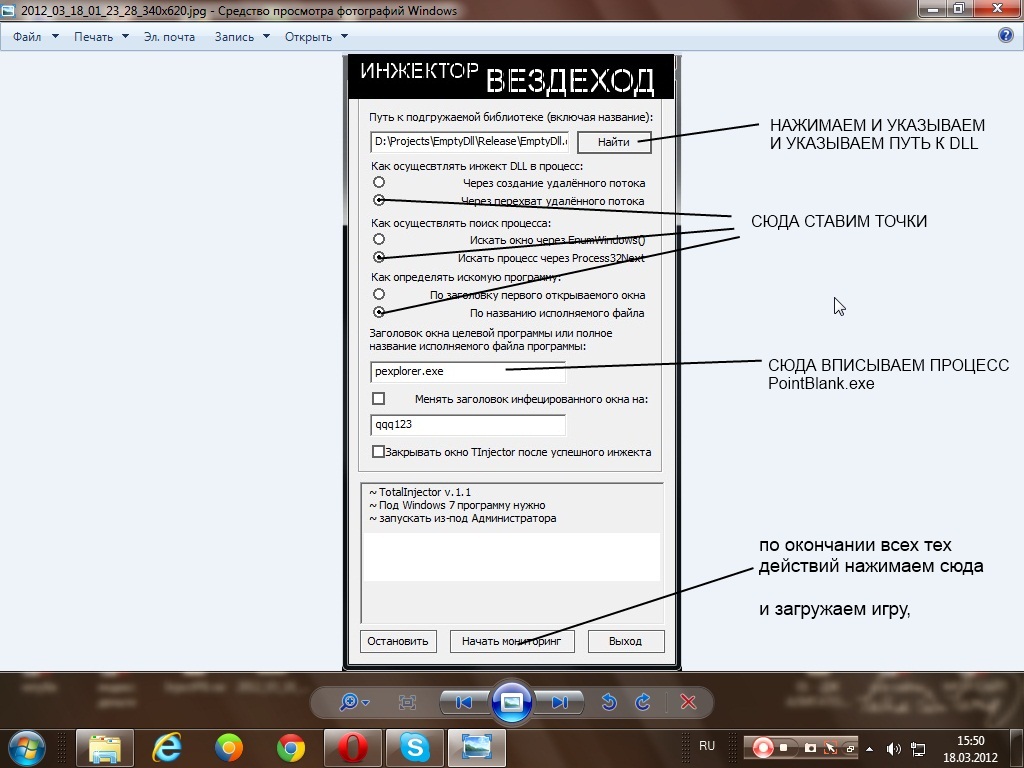Go to the previous photo
The height and width of the screenshot is (768, 1024).
pos(464,702)
